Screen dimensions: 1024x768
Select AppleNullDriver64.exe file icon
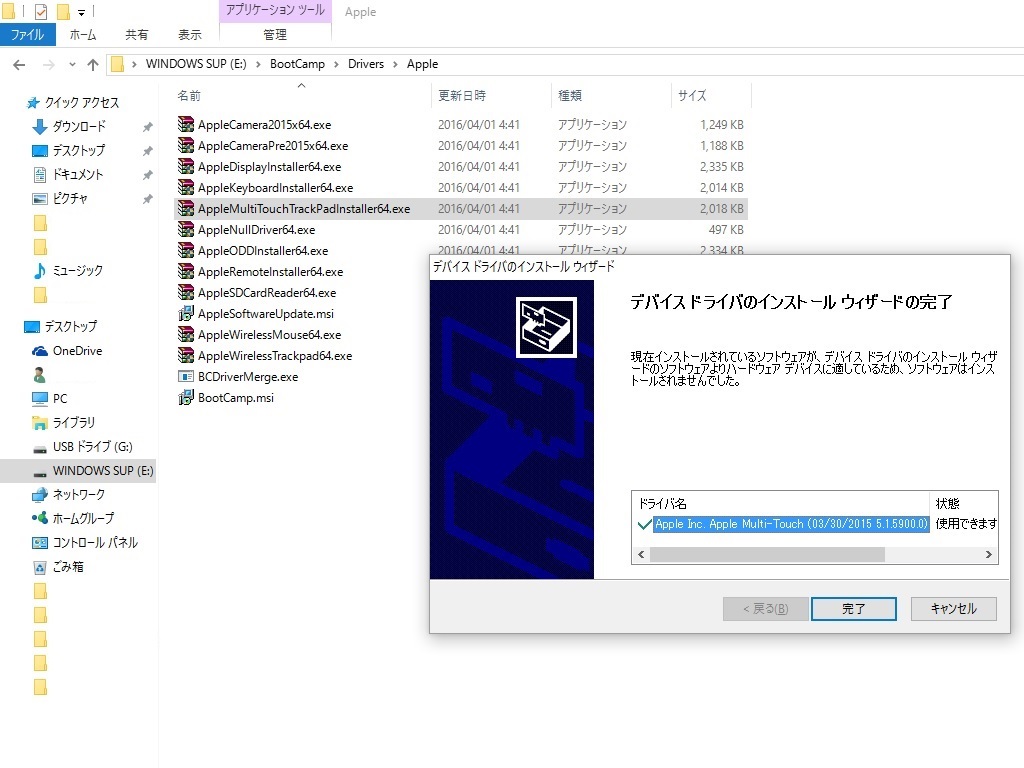[186, 229]
